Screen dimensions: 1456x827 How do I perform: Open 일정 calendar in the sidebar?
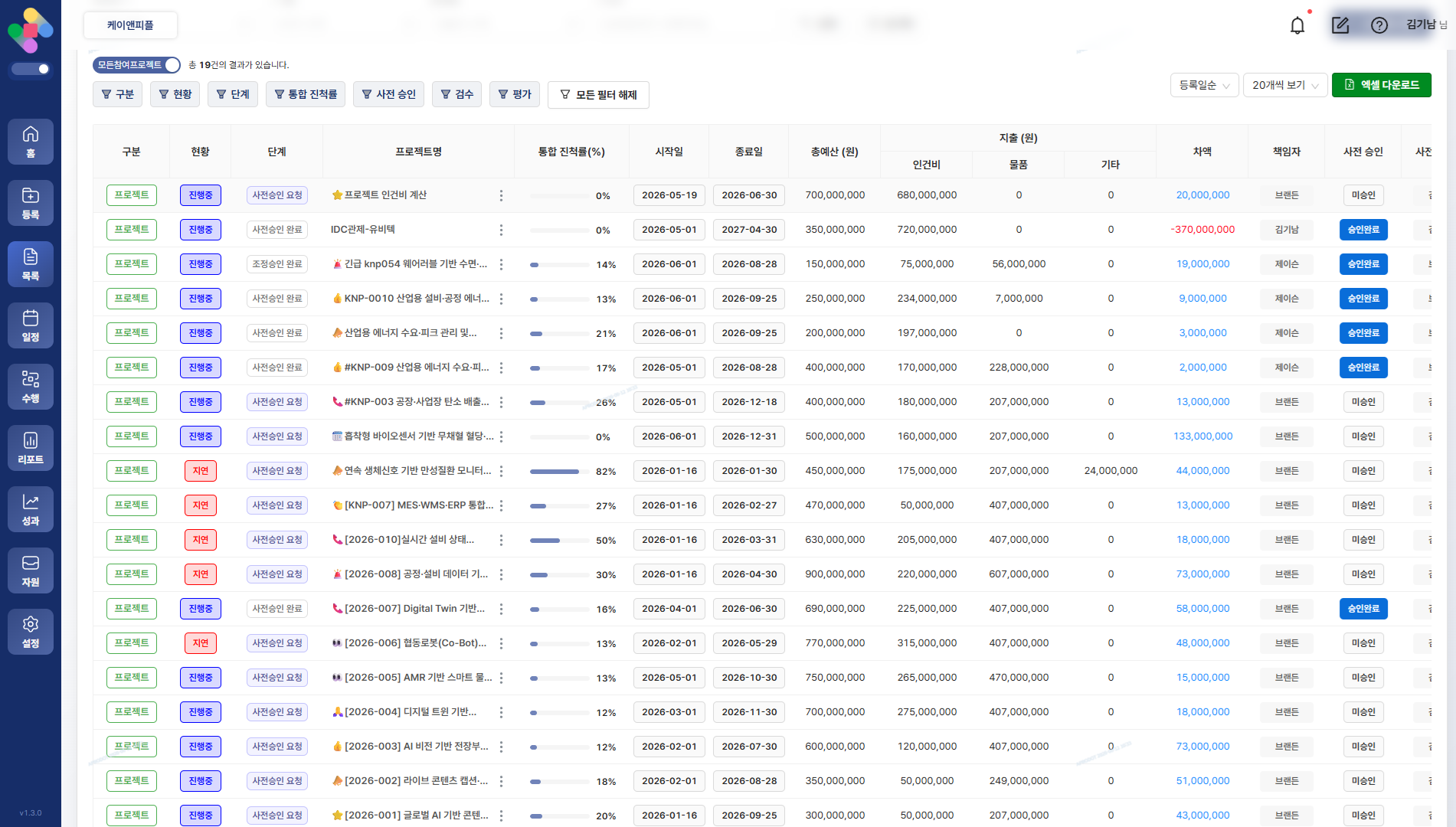tap(31, 325)
